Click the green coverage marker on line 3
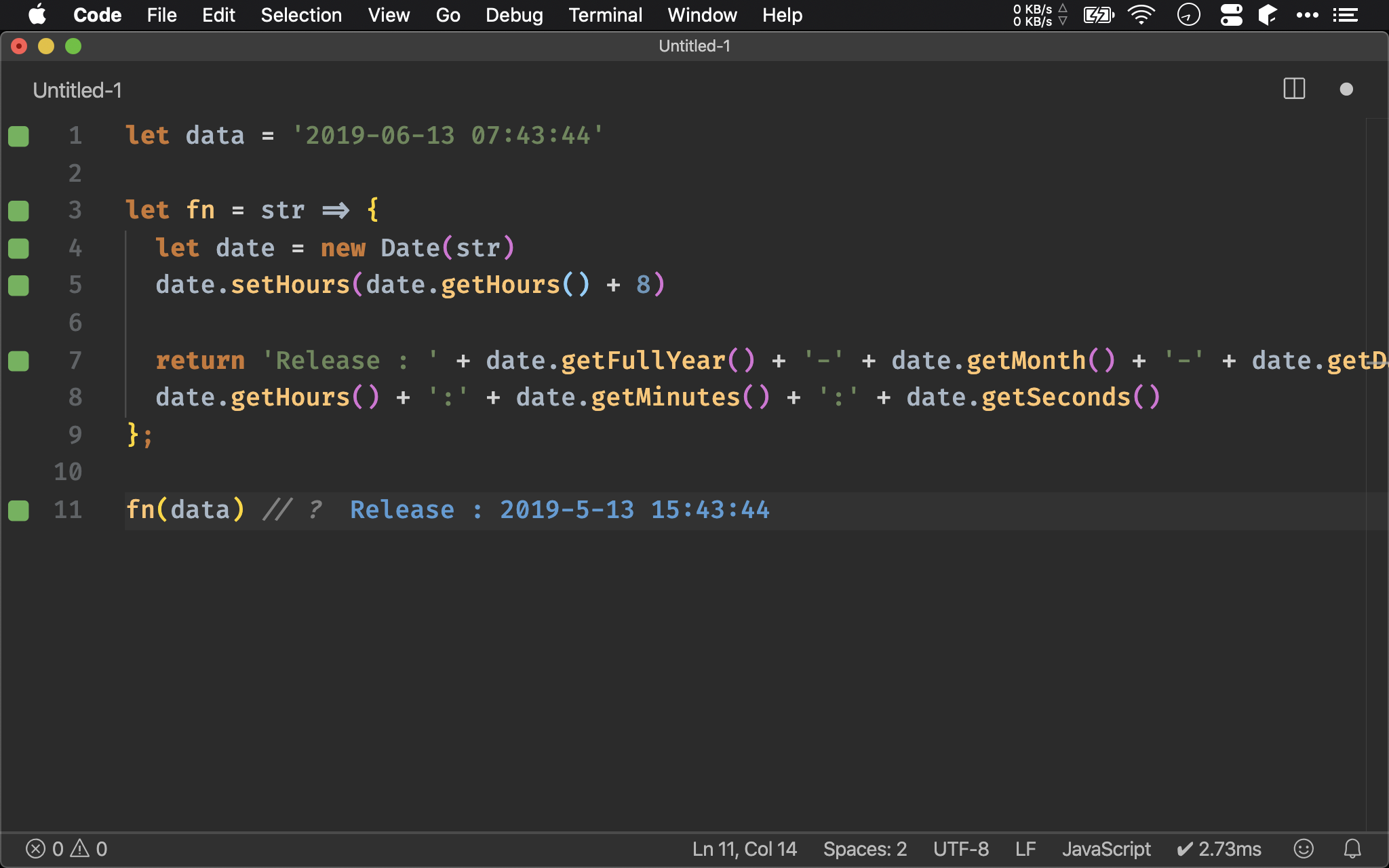 click(x=18, y=211)
